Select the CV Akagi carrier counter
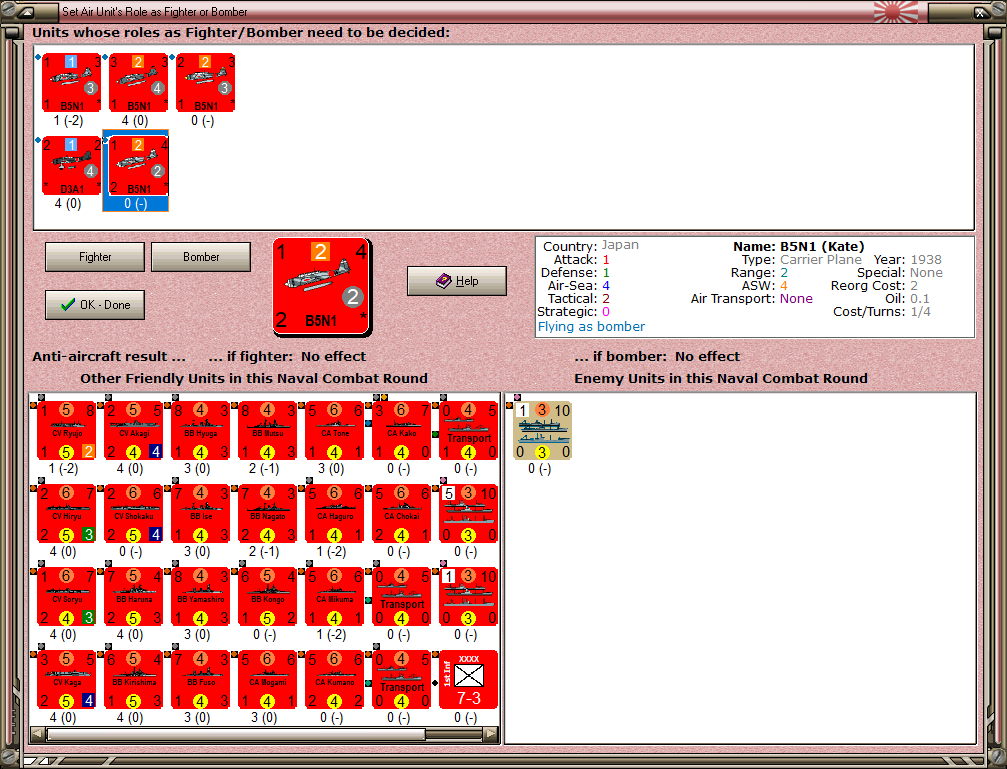This screenshot has height=769, width=1007. (x=134, y=430)
